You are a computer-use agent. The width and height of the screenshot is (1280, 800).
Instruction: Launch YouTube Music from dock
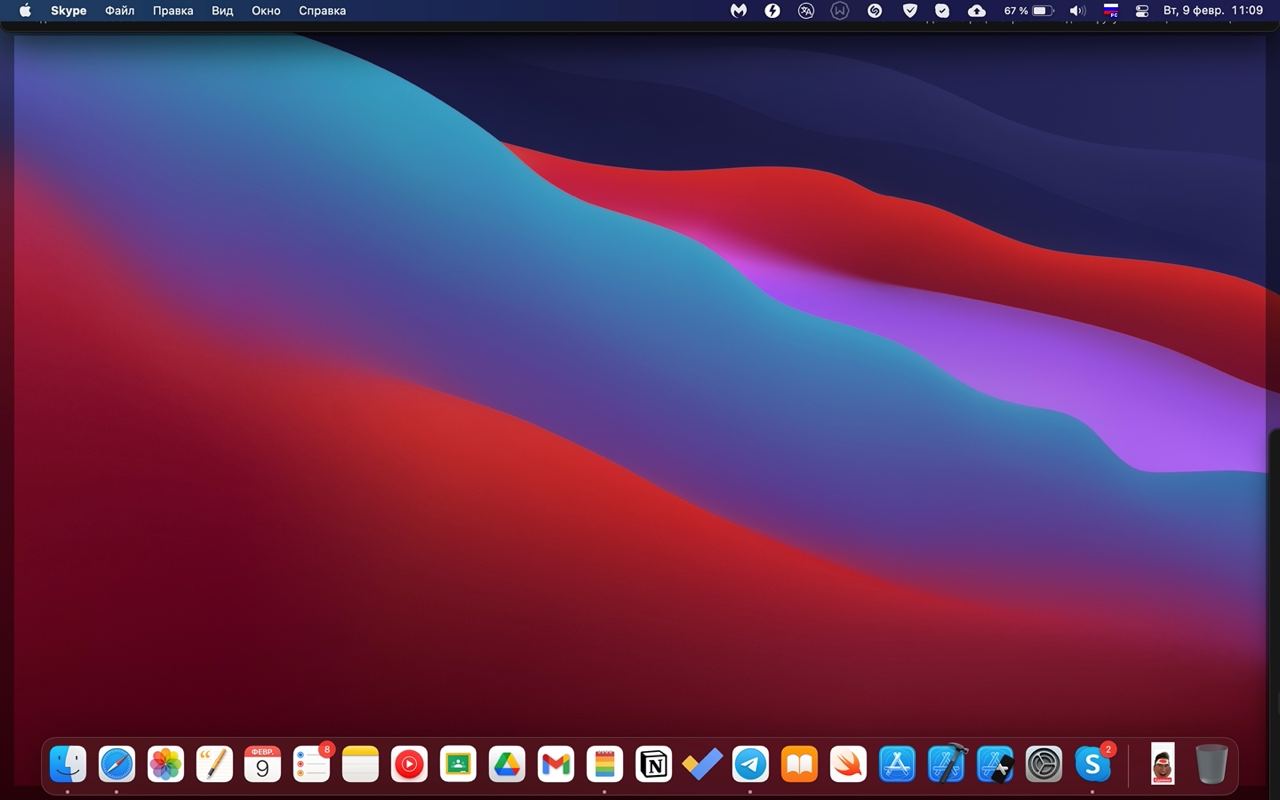click(x=410, y=765)
